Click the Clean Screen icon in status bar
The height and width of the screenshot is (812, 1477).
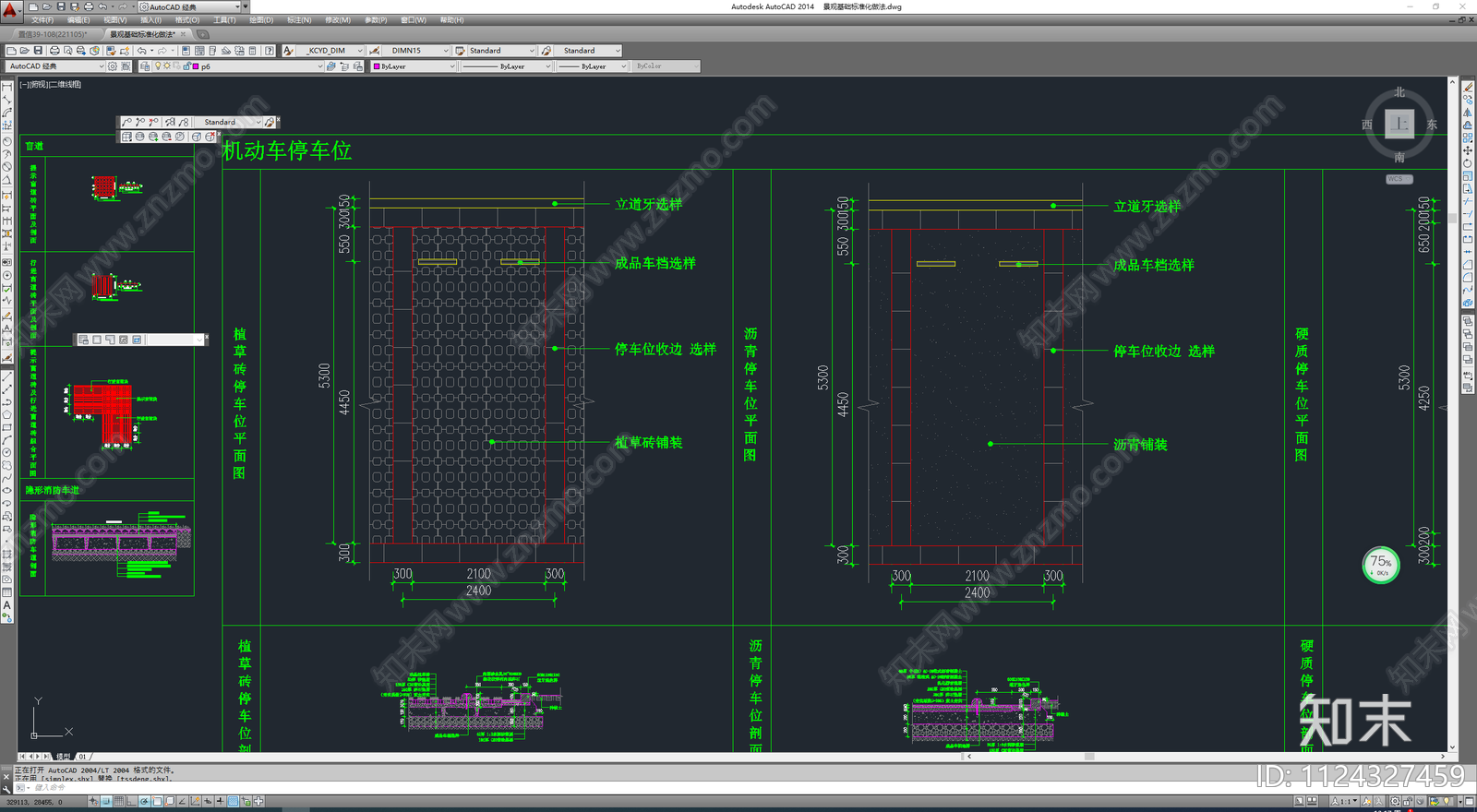[1470, 802]
